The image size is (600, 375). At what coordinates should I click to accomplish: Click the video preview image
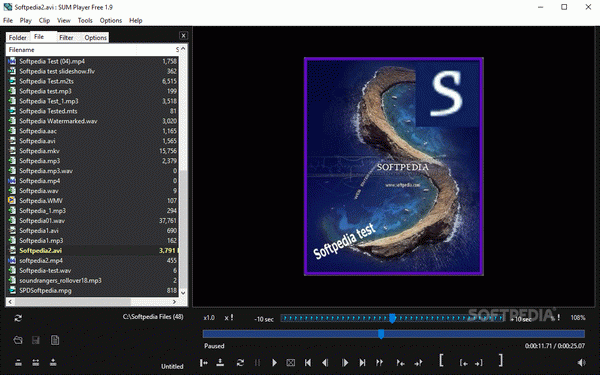[394, 166]
